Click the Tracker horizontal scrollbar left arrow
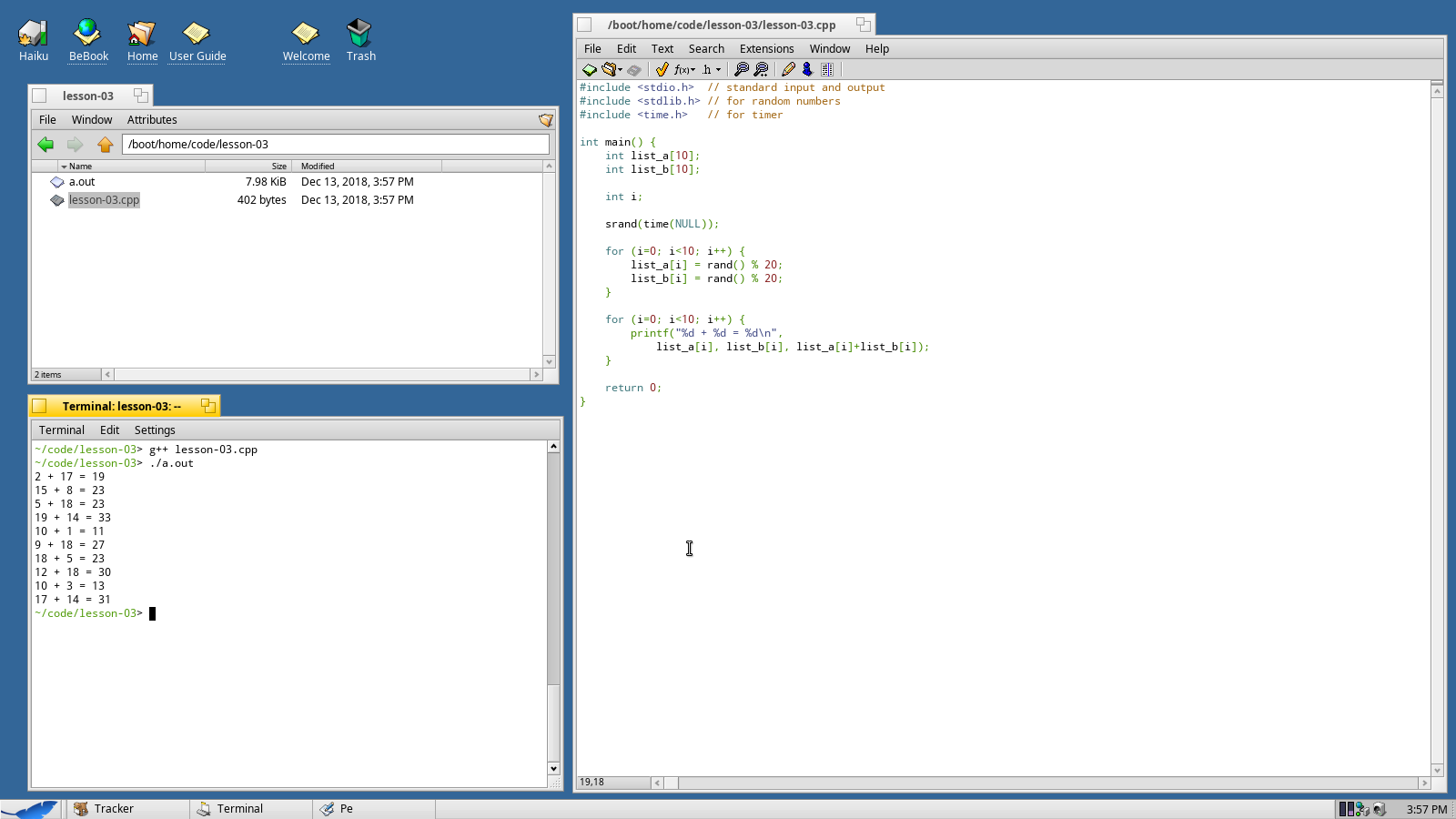The width and height of the screenshot is (1456, 819). (107, 375)
